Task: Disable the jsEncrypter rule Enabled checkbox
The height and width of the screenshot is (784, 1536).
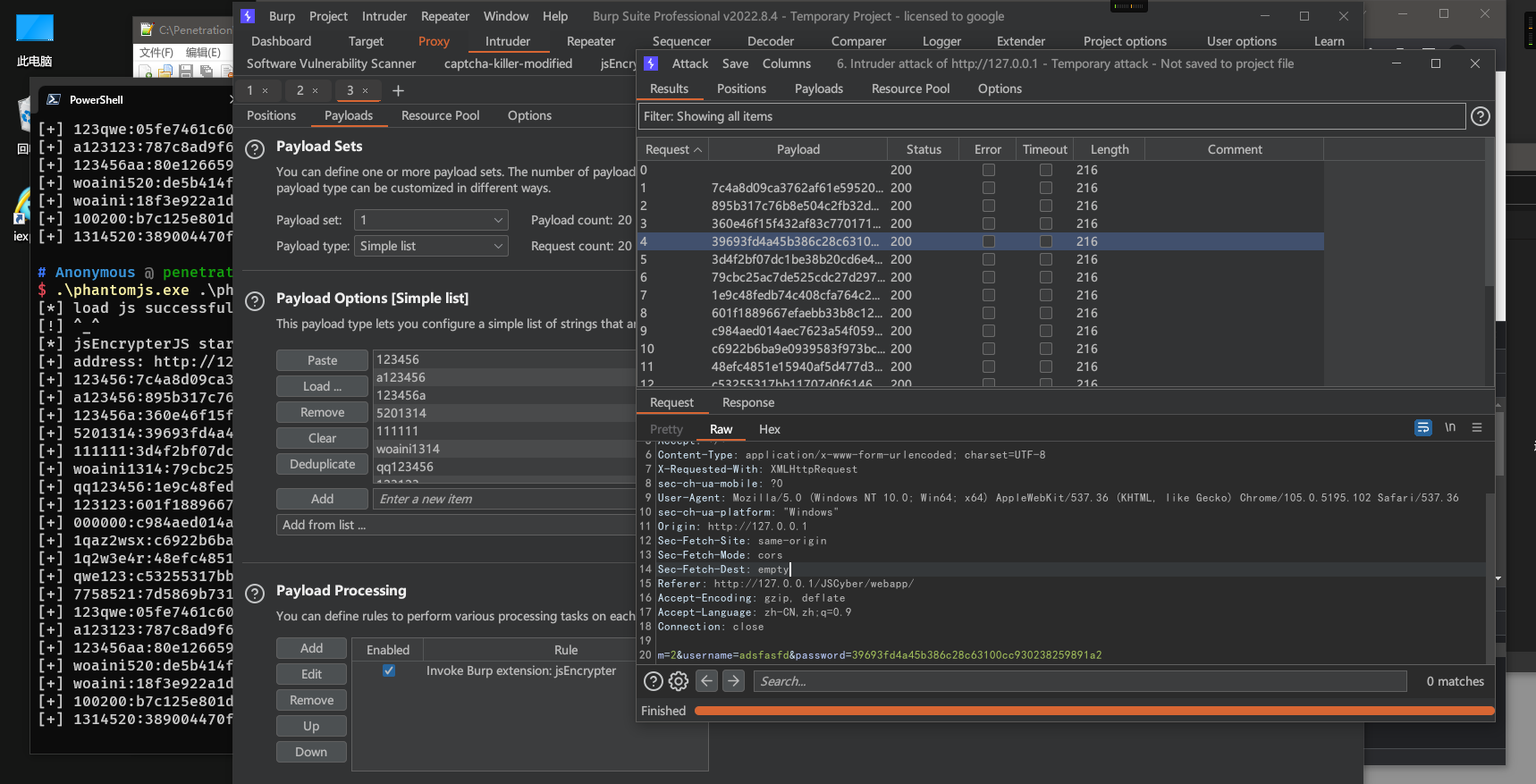Action: (x=389, y=670)
